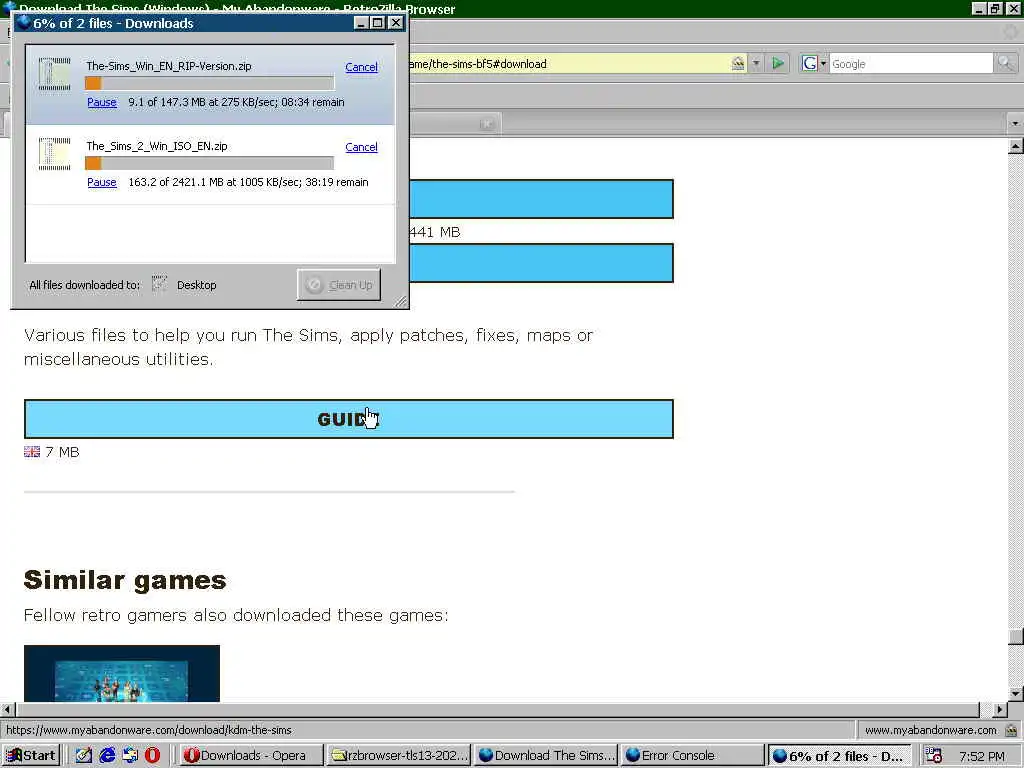This screenshot has width=1024, height=768.
Task: Click the green Go arrow button
Action: (778, 63)
